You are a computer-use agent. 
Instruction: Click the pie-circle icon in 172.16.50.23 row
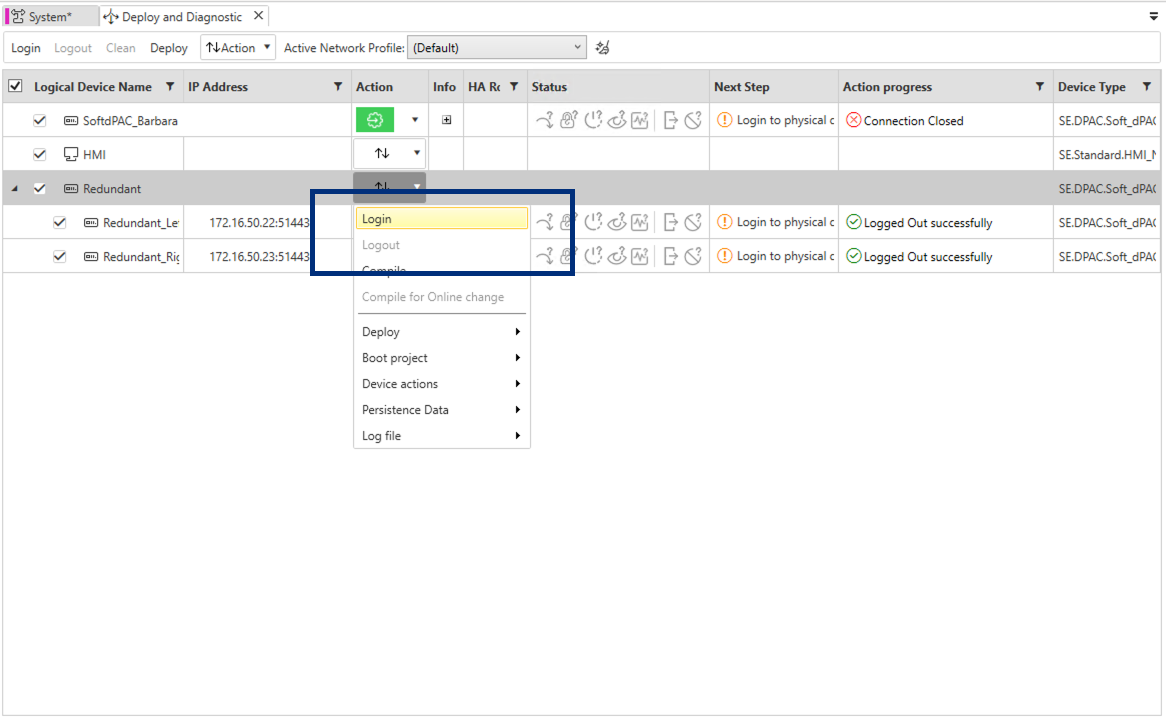pos(693,256)
